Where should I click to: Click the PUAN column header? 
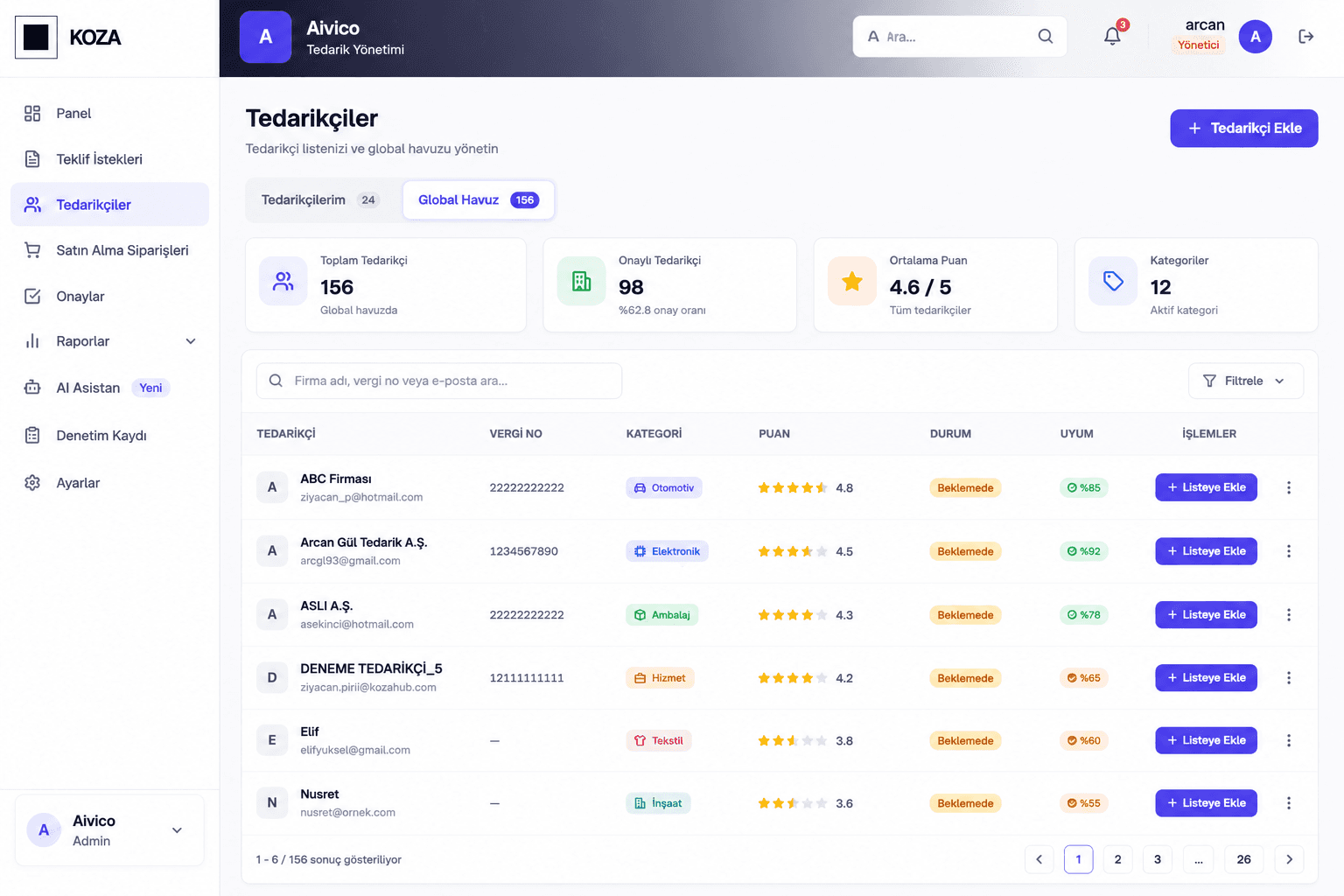tap(774, 434)
